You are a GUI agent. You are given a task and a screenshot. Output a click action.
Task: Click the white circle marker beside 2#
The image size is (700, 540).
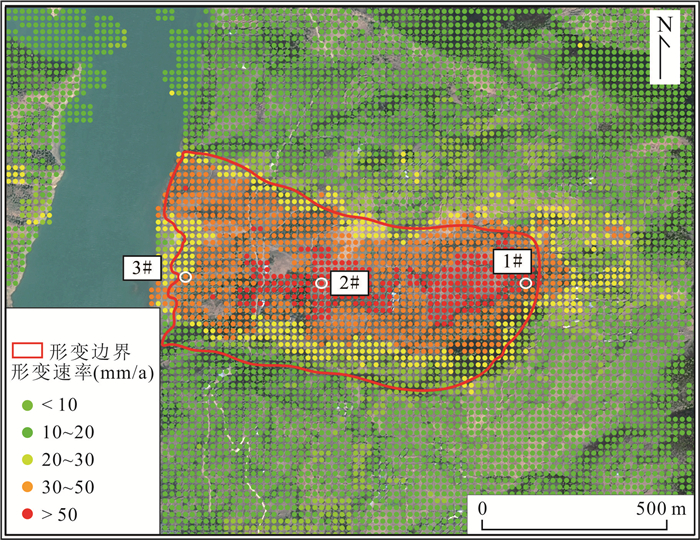[x=321, y=283]
